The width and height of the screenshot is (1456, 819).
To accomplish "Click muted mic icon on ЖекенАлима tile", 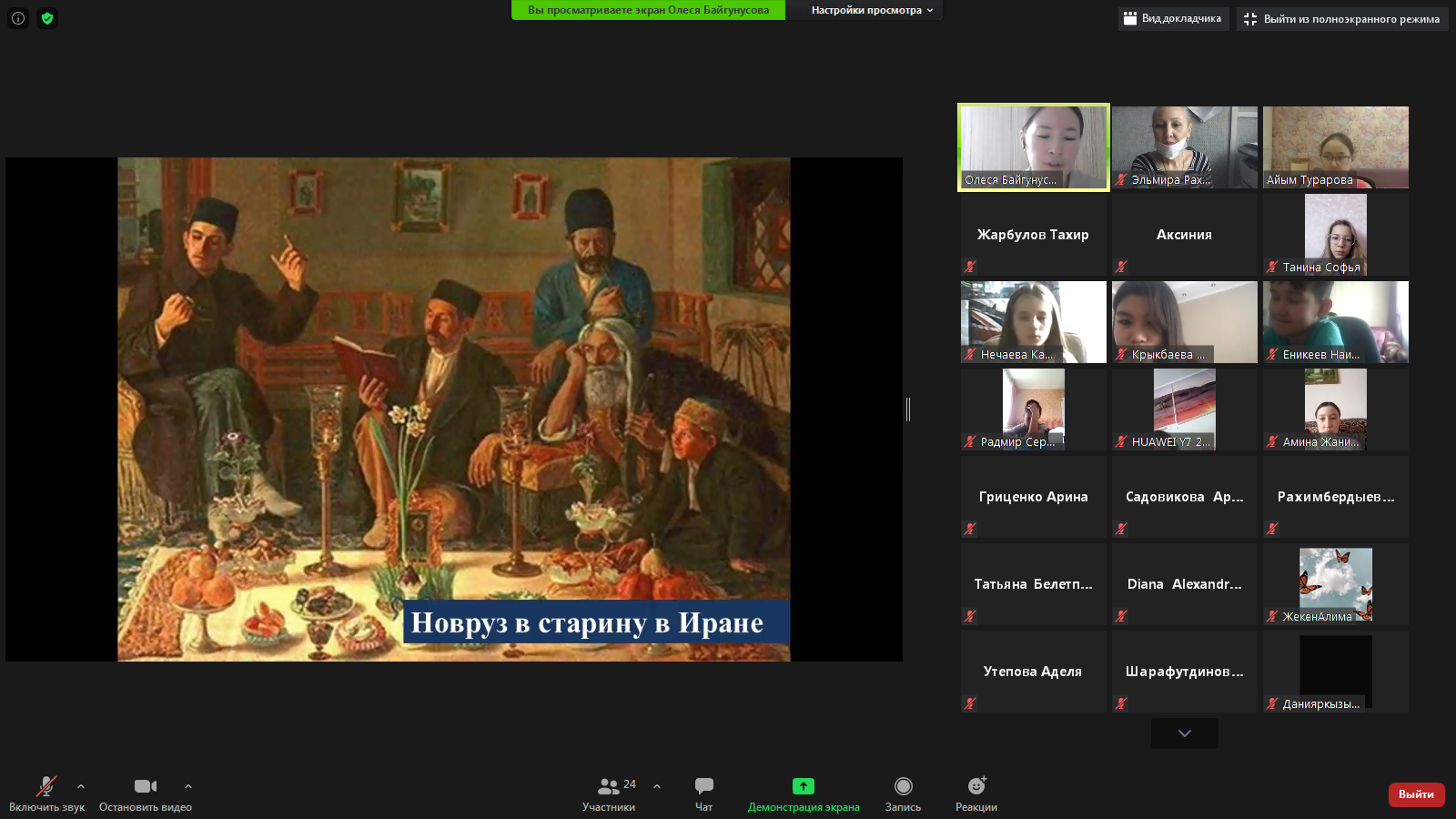I will (1272, 616).
